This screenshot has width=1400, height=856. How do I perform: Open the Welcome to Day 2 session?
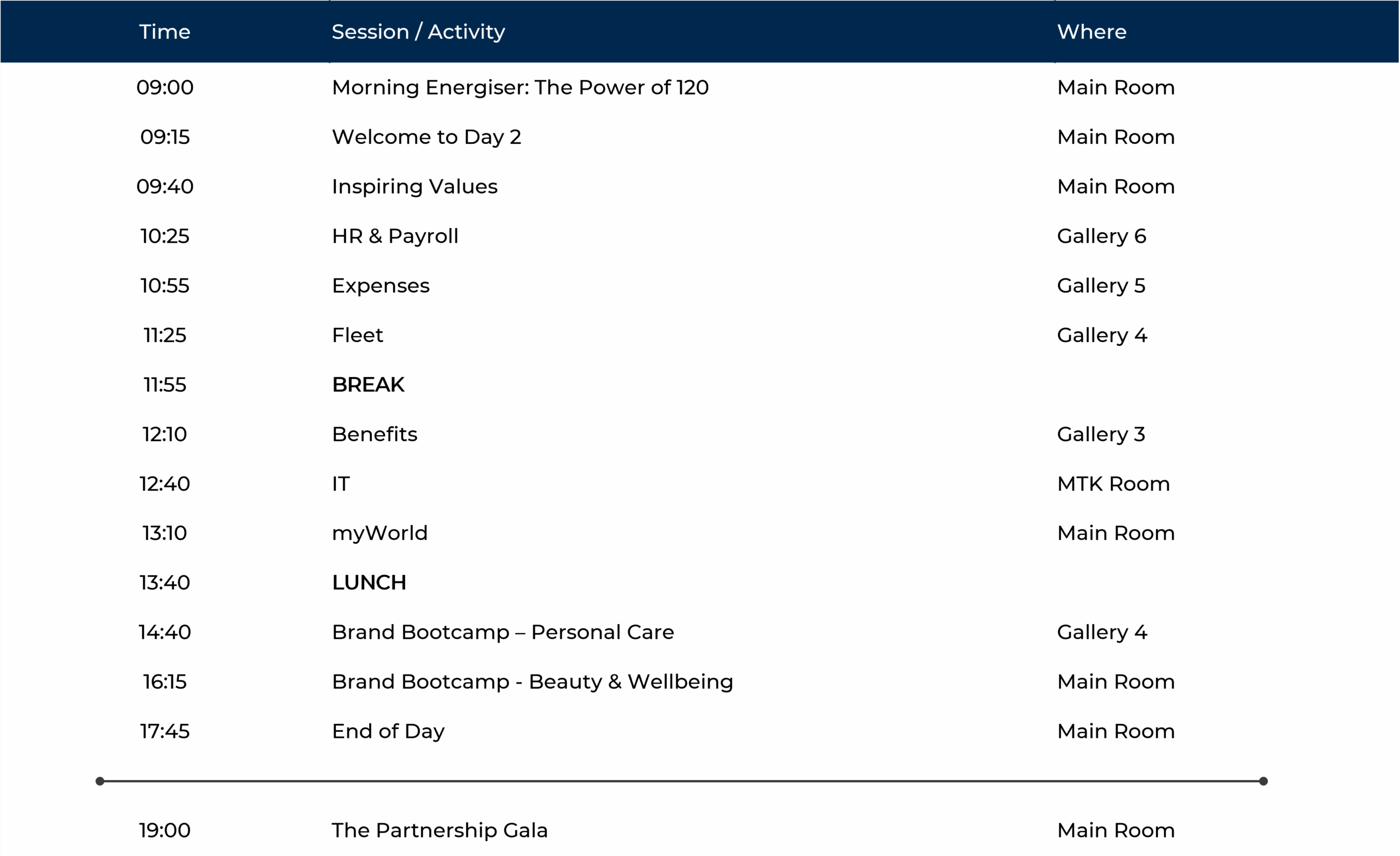(x=426, y=137)
